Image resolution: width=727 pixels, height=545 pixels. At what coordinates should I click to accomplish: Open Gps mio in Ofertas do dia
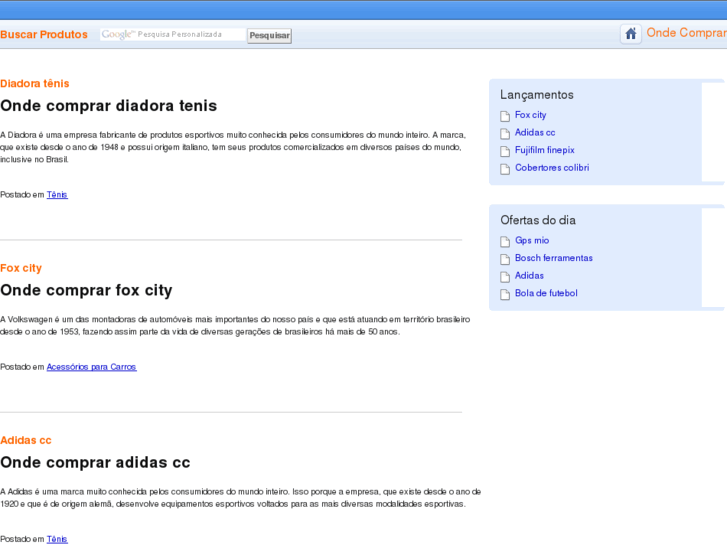point(532,240)
